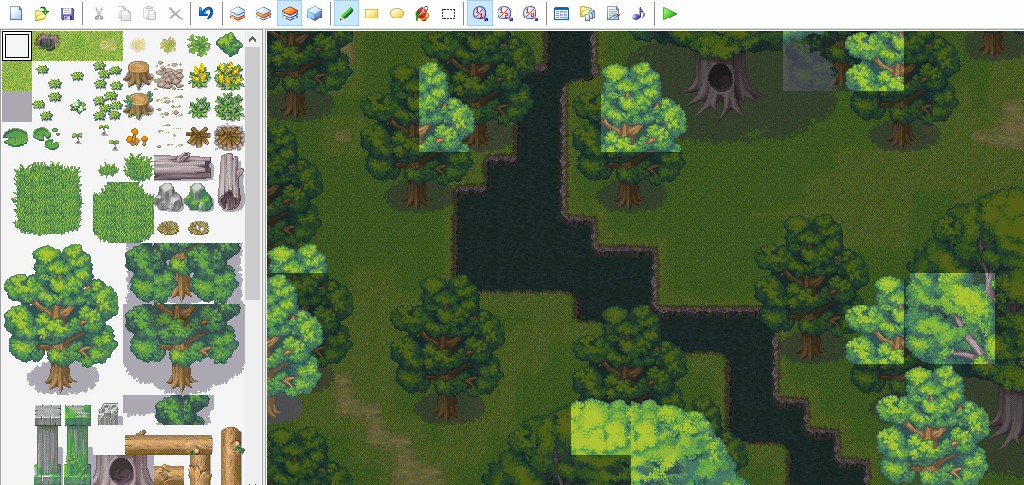Select the yellow Ellipse drawing tool
The width and height of the screenshot is (1024, 485).
(x=396, y=13)
